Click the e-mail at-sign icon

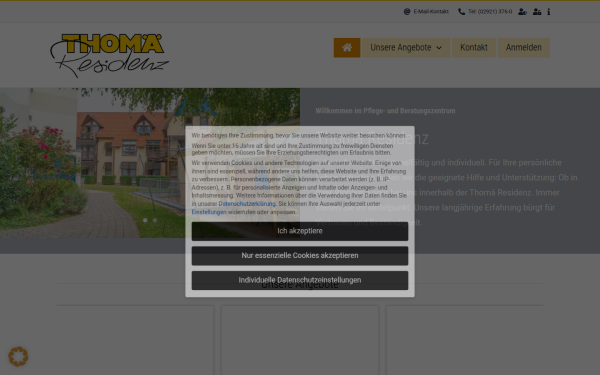[407, 11]
